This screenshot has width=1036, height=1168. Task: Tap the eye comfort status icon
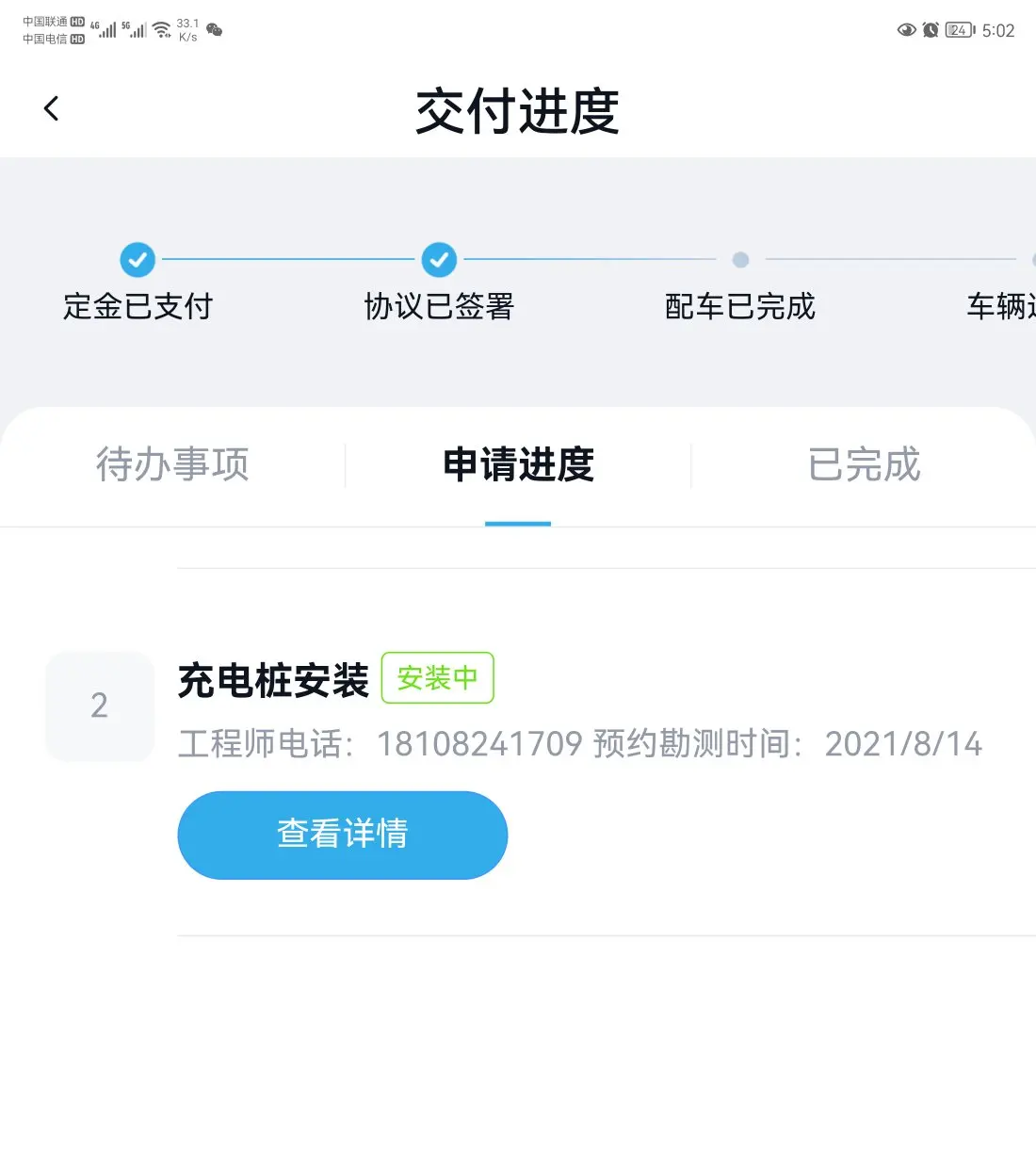coord(907,30)
